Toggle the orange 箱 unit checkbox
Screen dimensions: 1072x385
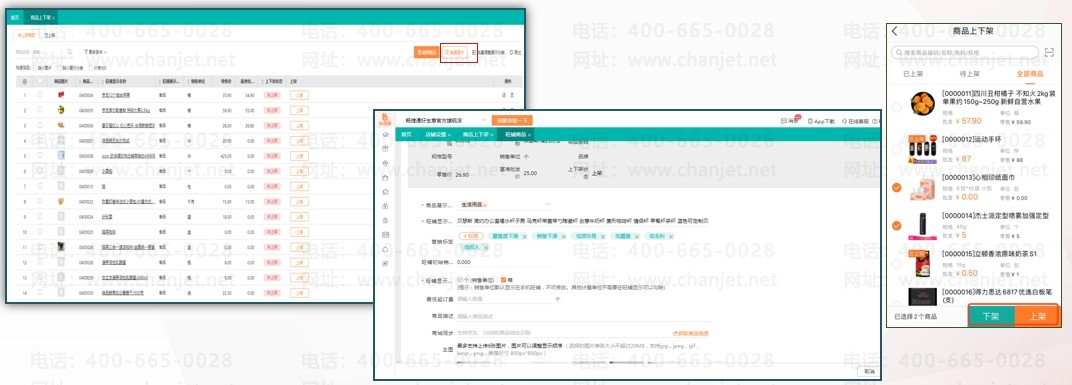pyautogui.click(x=504, y=280)
